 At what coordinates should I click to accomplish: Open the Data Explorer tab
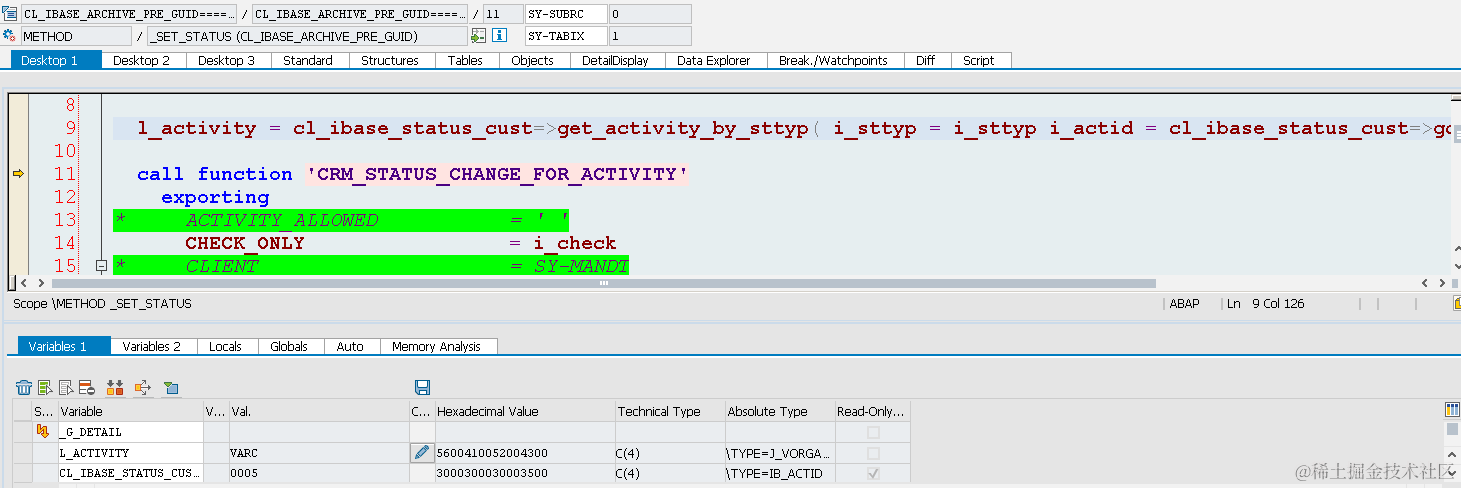tap(714, 60)
